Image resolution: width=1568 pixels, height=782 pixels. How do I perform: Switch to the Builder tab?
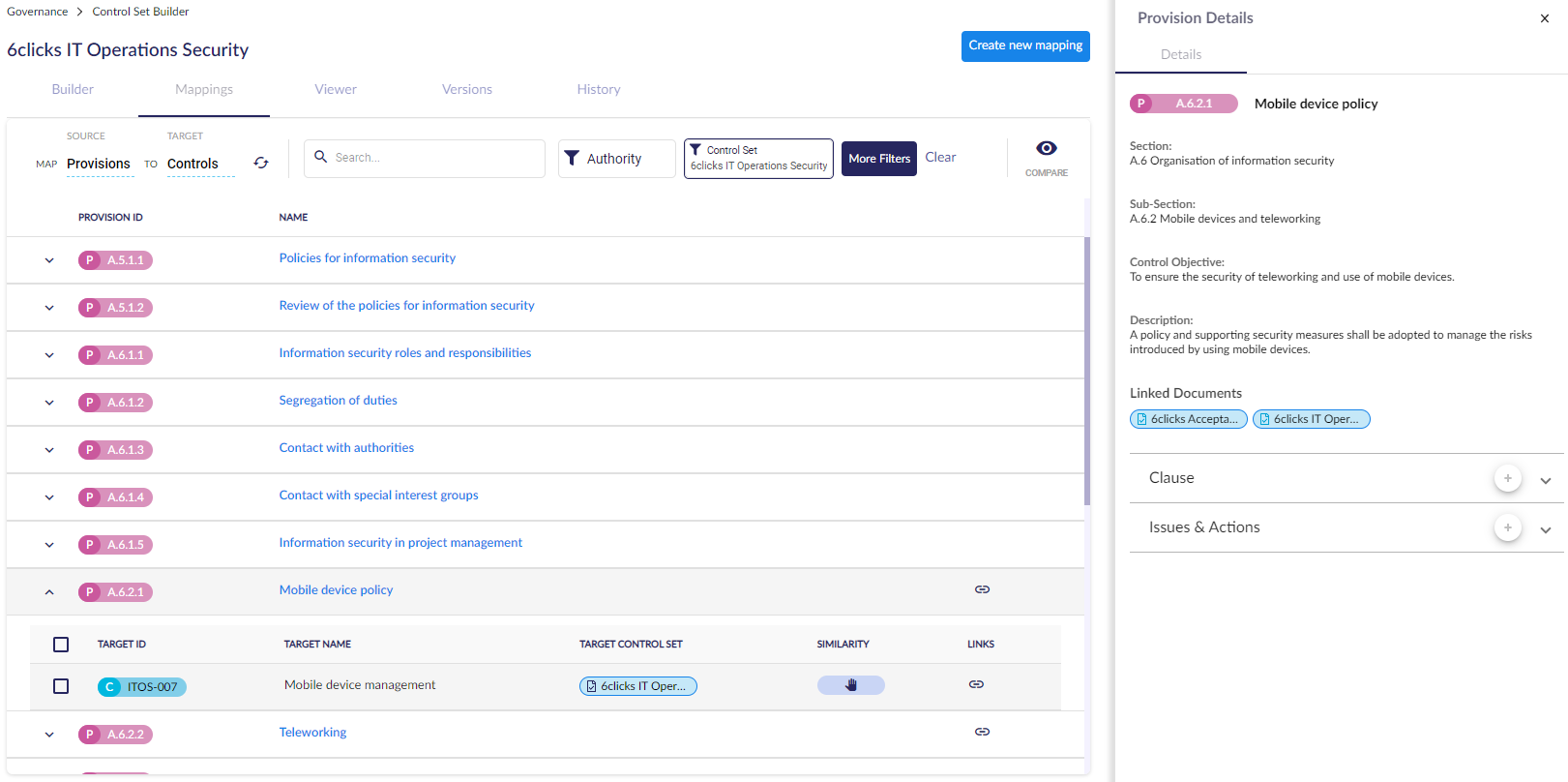point(73,89)
